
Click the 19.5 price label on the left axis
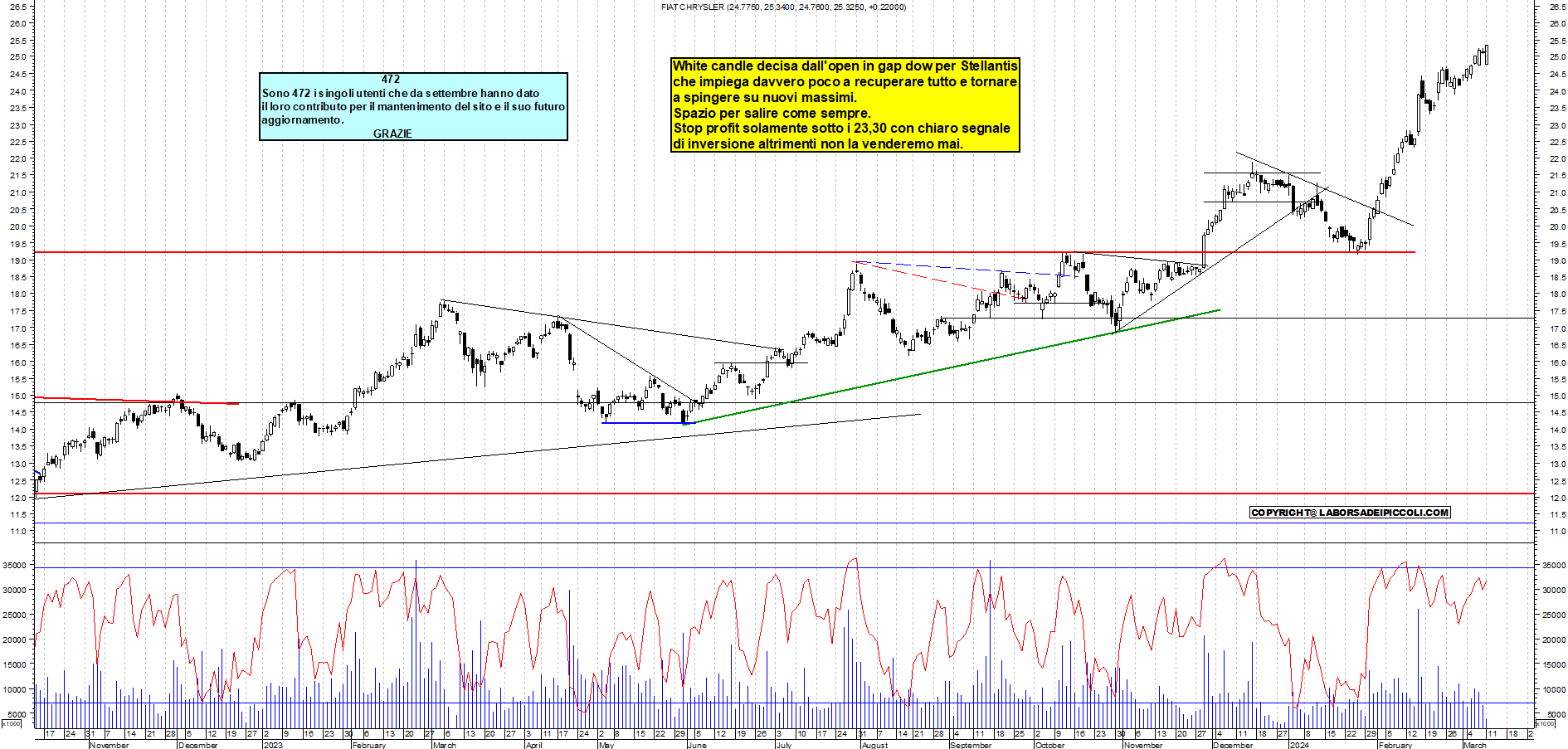click(x=18, y=244)
